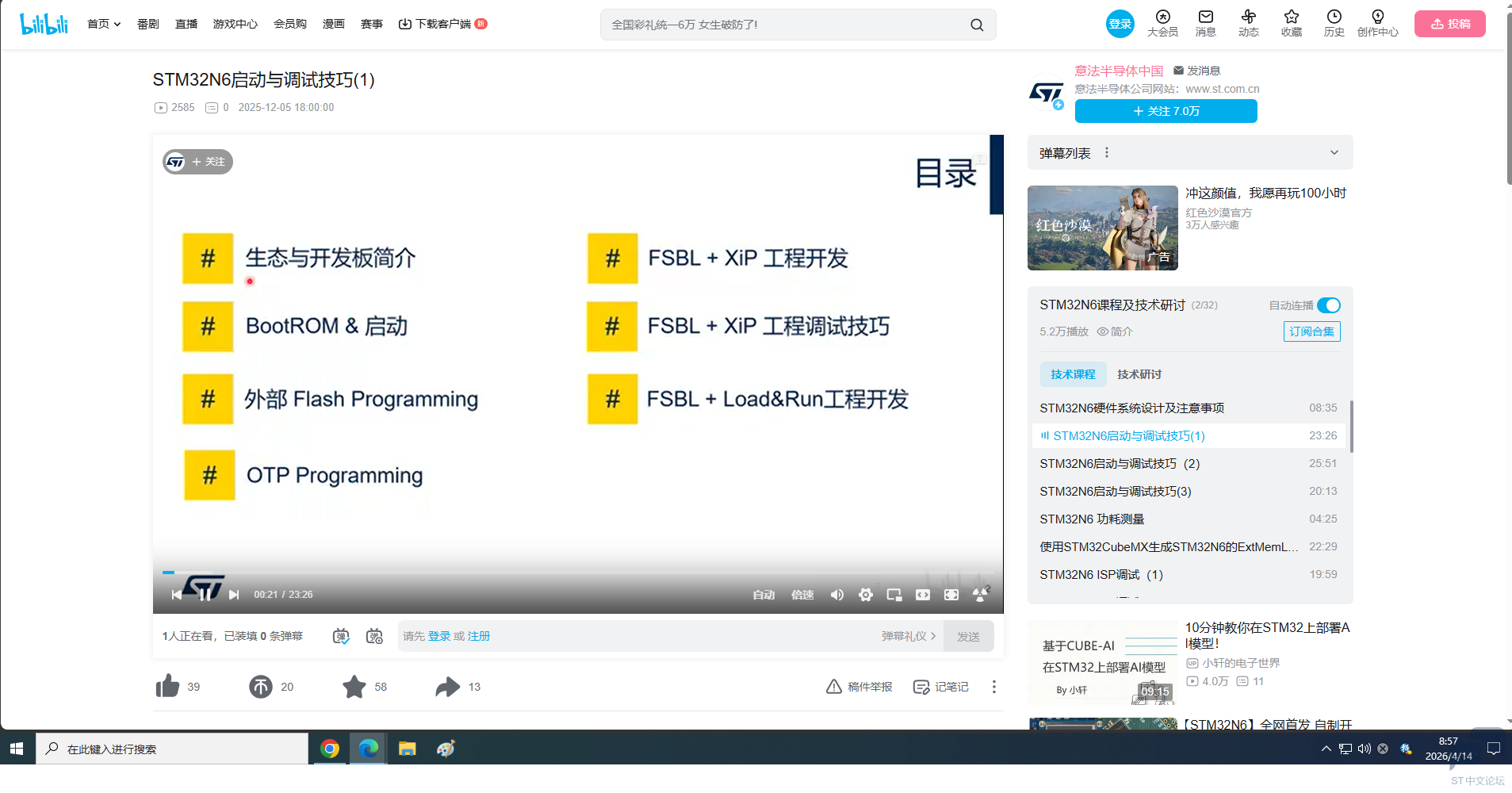Mute the video volume
The height and width of the screenshot is (793, 1512).
[836, 595]
